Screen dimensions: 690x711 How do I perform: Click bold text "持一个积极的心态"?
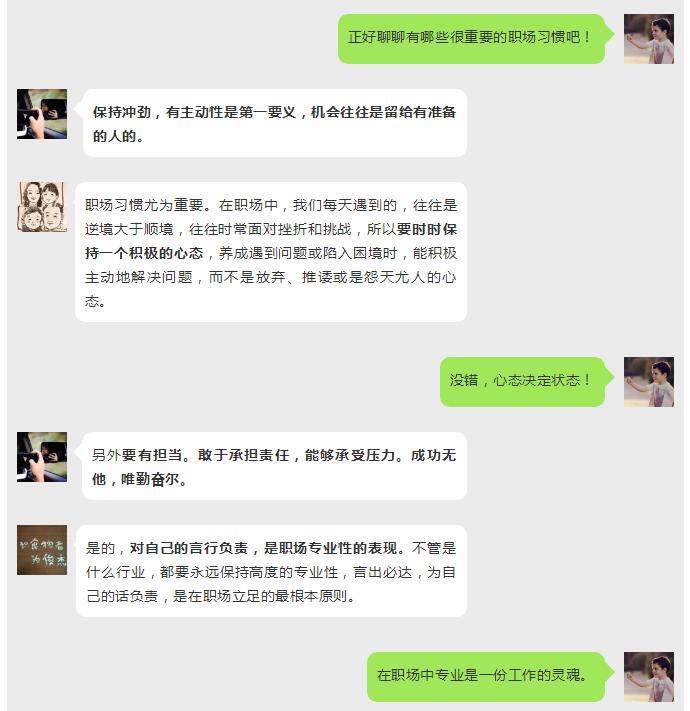click(144, 253)
